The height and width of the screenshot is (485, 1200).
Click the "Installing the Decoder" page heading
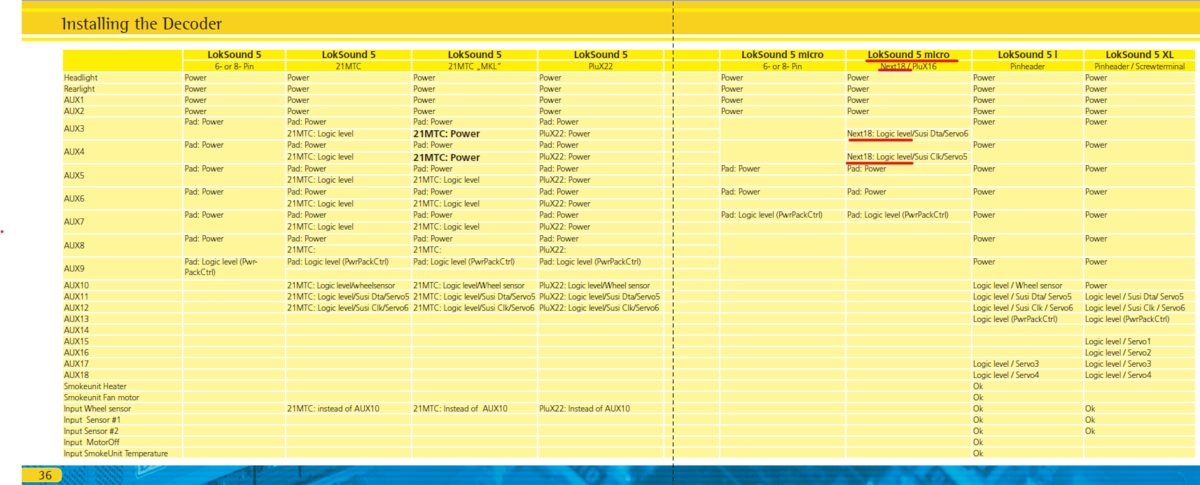[x=141, y=23]
